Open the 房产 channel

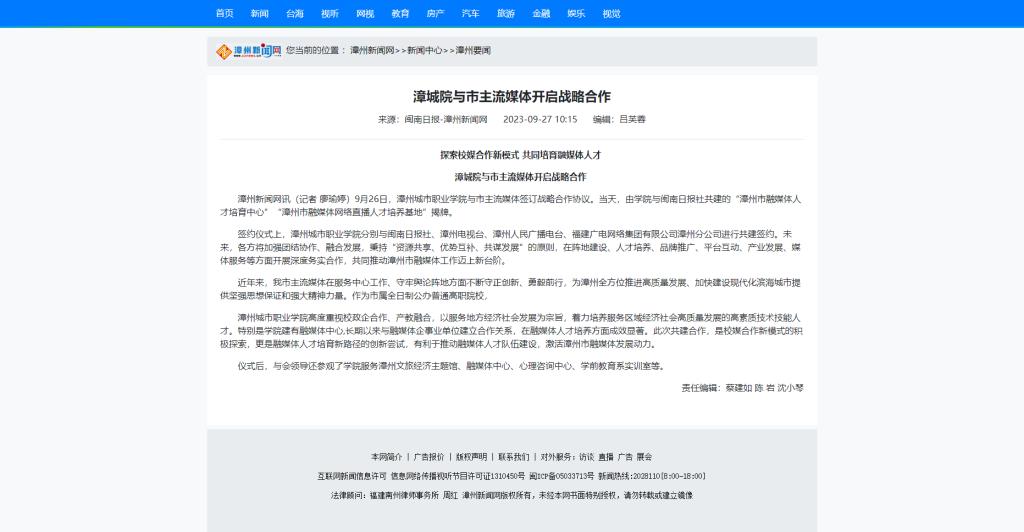435,14
